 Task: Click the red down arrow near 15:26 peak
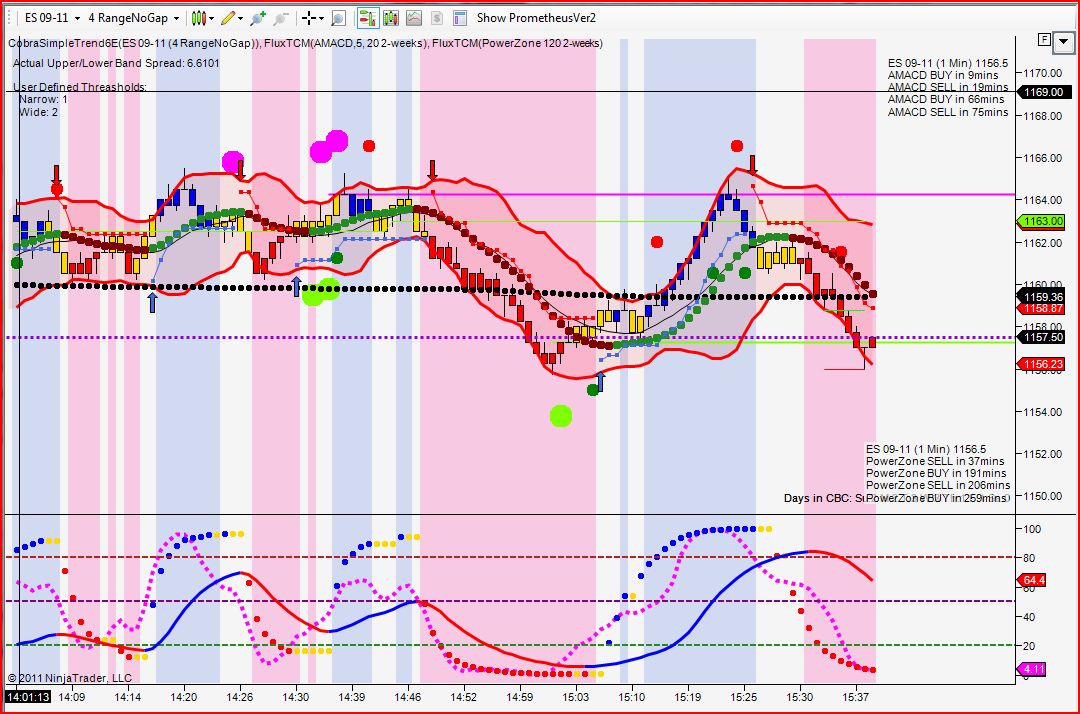753,164
